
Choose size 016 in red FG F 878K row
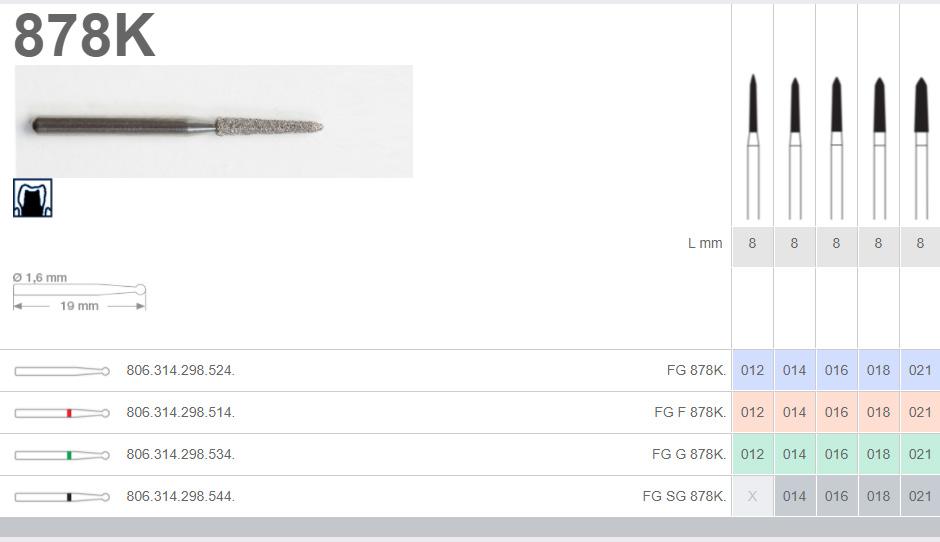pyautogui.click(x=836, y=412)
